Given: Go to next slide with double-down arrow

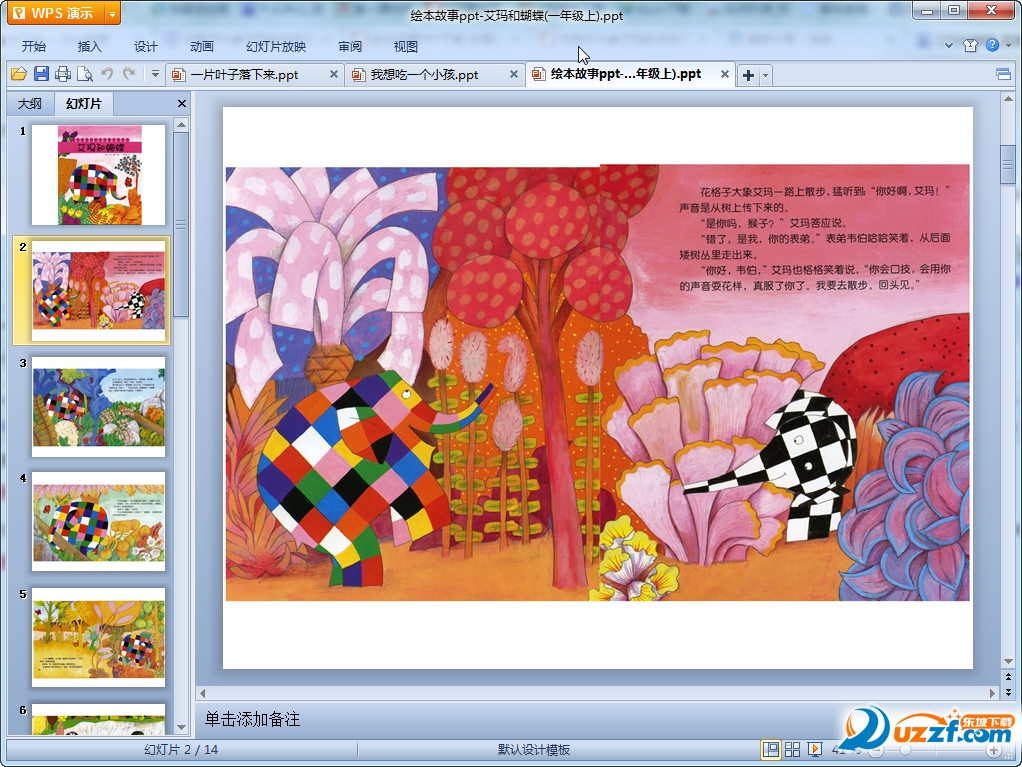Looking at the screenshot, I should click(1008, 691).
